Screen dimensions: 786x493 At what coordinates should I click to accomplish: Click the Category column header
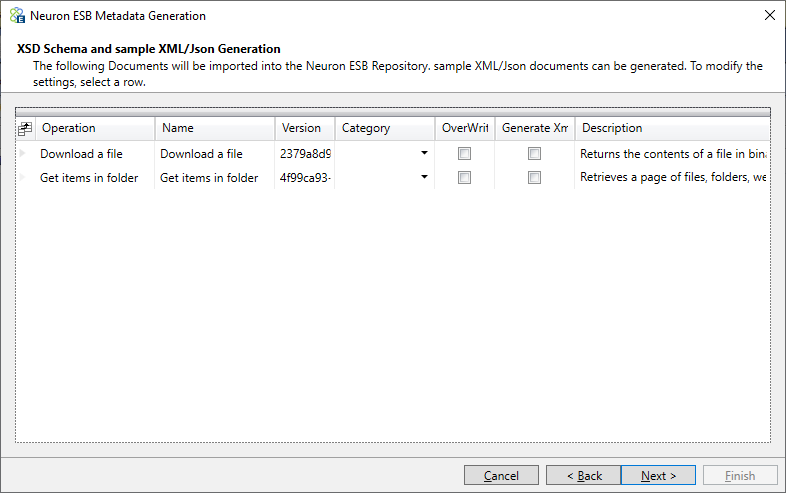[384, 128]
